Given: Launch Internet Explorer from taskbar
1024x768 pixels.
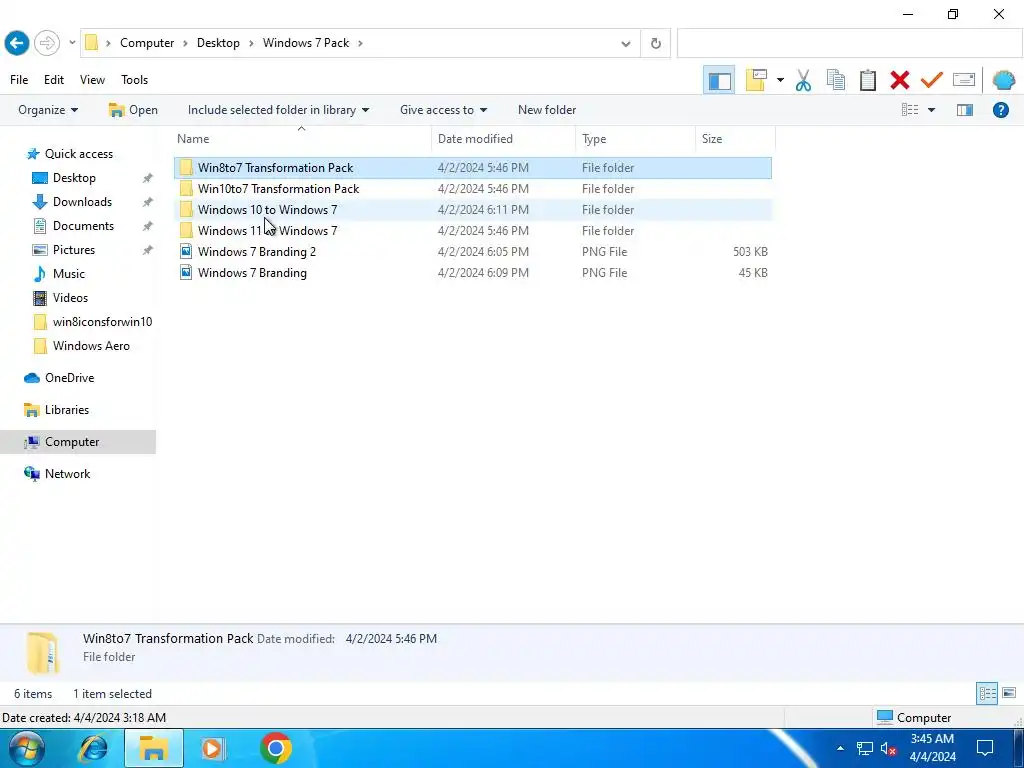Looking at the screenshot, I should 93,748.
